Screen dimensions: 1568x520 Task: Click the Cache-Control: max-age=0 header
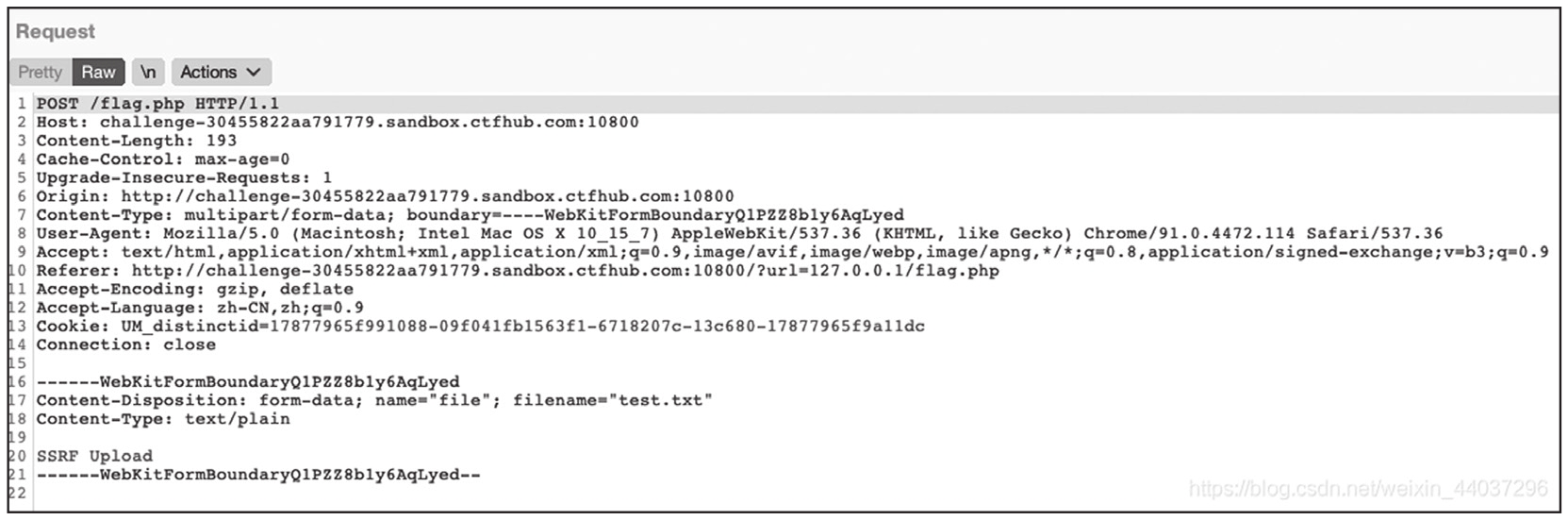coord(162,159)
